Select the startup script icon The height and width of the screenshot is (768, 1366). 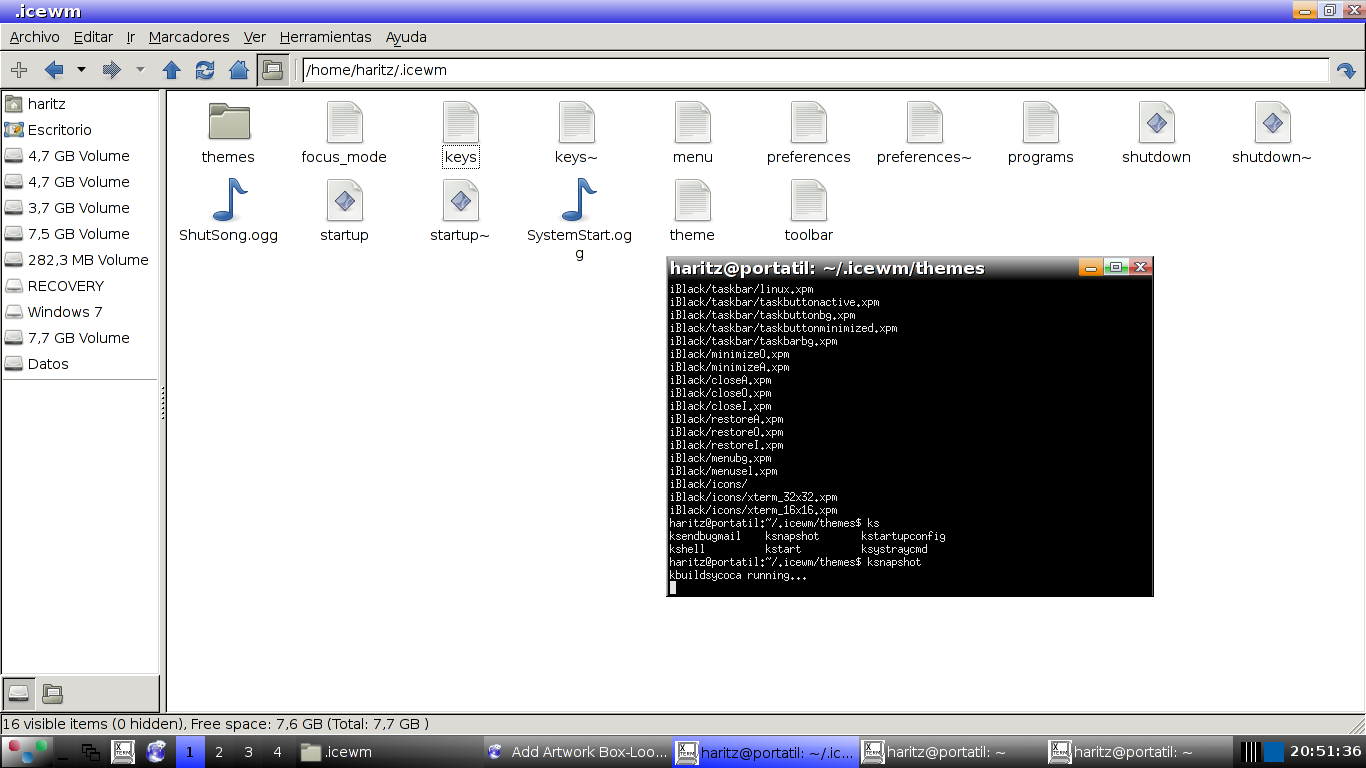click(x=345, y=200)
